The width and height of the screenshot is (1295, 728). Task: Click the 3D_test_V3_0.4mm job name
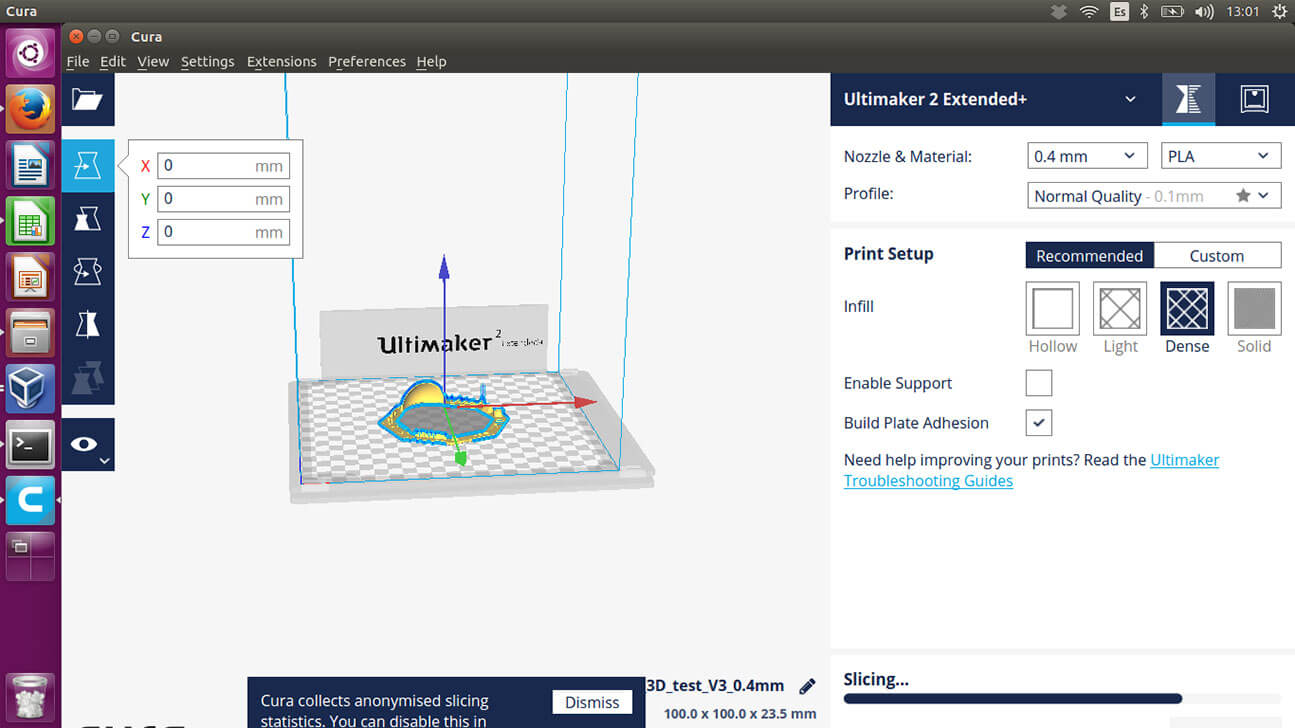pyautogui.click(x=715, y=686)
